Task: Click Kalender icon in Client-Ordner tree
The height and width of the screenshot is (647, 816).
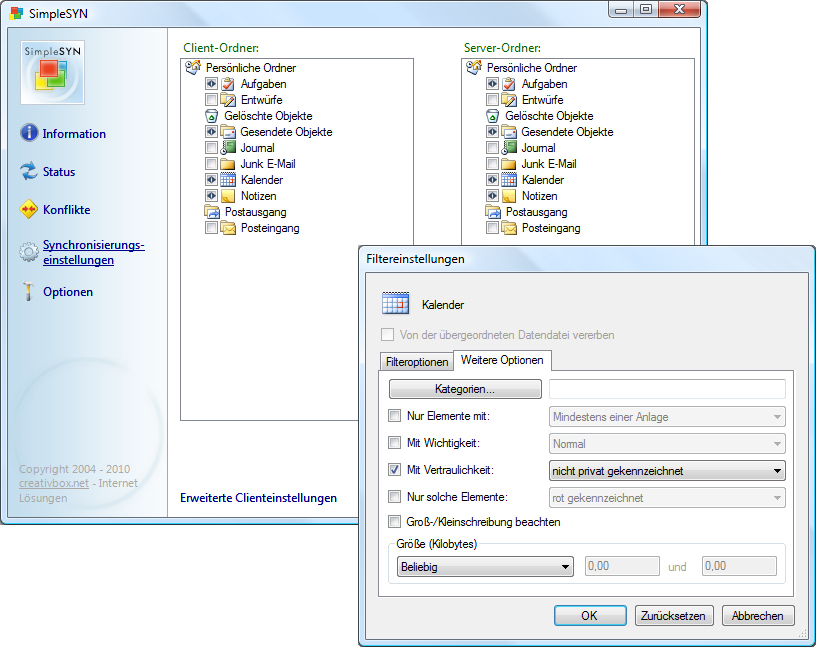Action: (228, 180)
